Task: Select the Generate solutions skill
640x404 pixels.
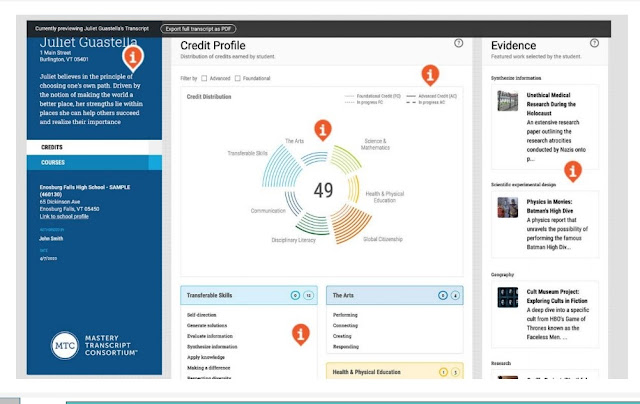Action: [x=207, y=326]
